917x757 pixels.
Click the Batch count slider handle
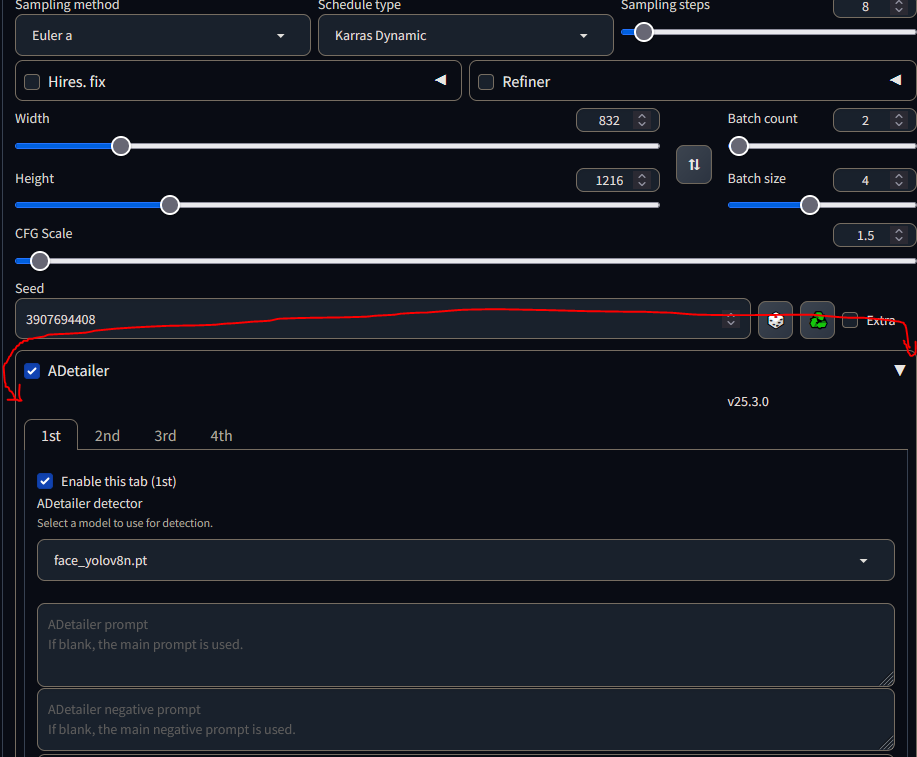(x=739, y=146)
